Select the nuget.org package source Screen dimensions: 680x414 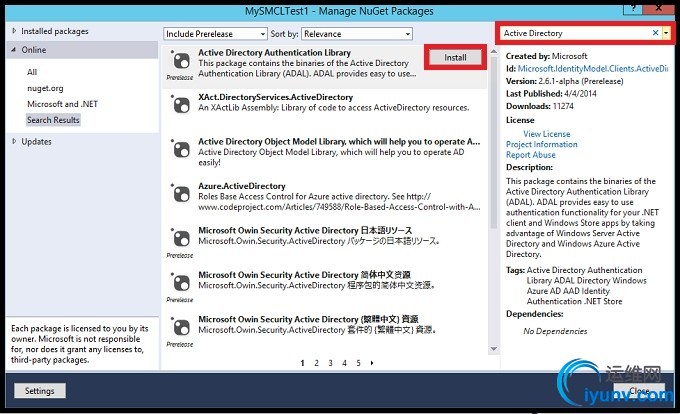pyautogui.click(x=45, y=88)
